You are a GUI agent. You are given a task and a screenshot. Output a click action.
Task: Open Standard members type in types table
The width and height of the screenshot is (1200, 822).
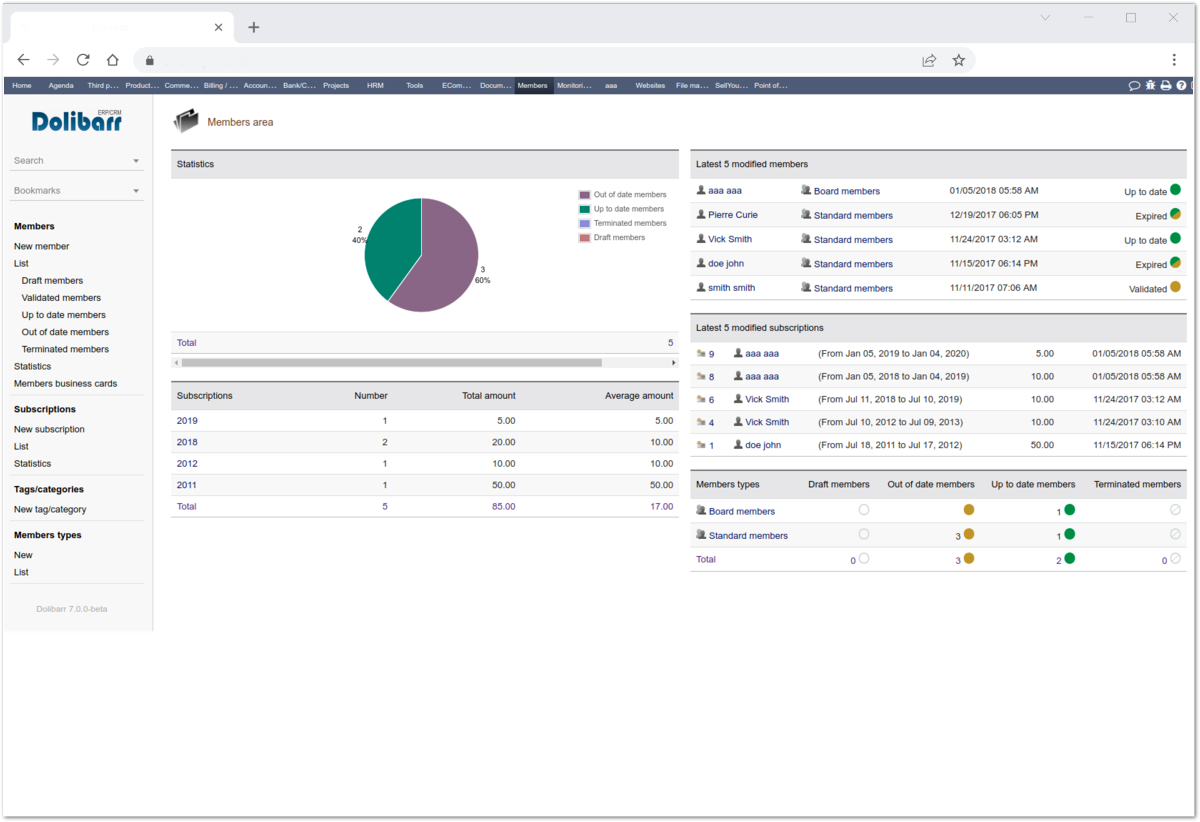[x=748, y=536]
